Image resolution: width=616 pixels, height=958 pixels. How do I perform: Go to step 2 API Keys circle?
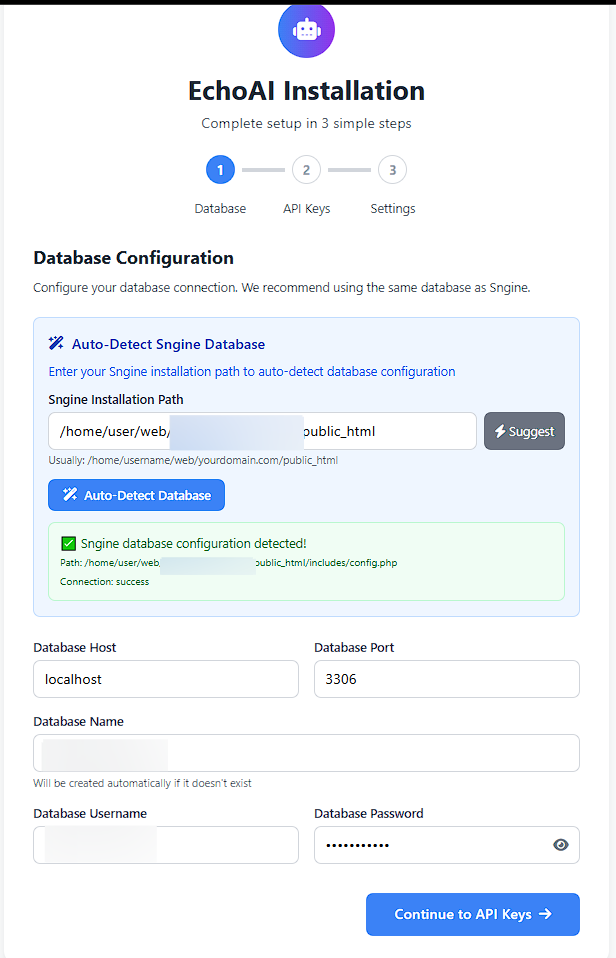(x=306, y=170)
